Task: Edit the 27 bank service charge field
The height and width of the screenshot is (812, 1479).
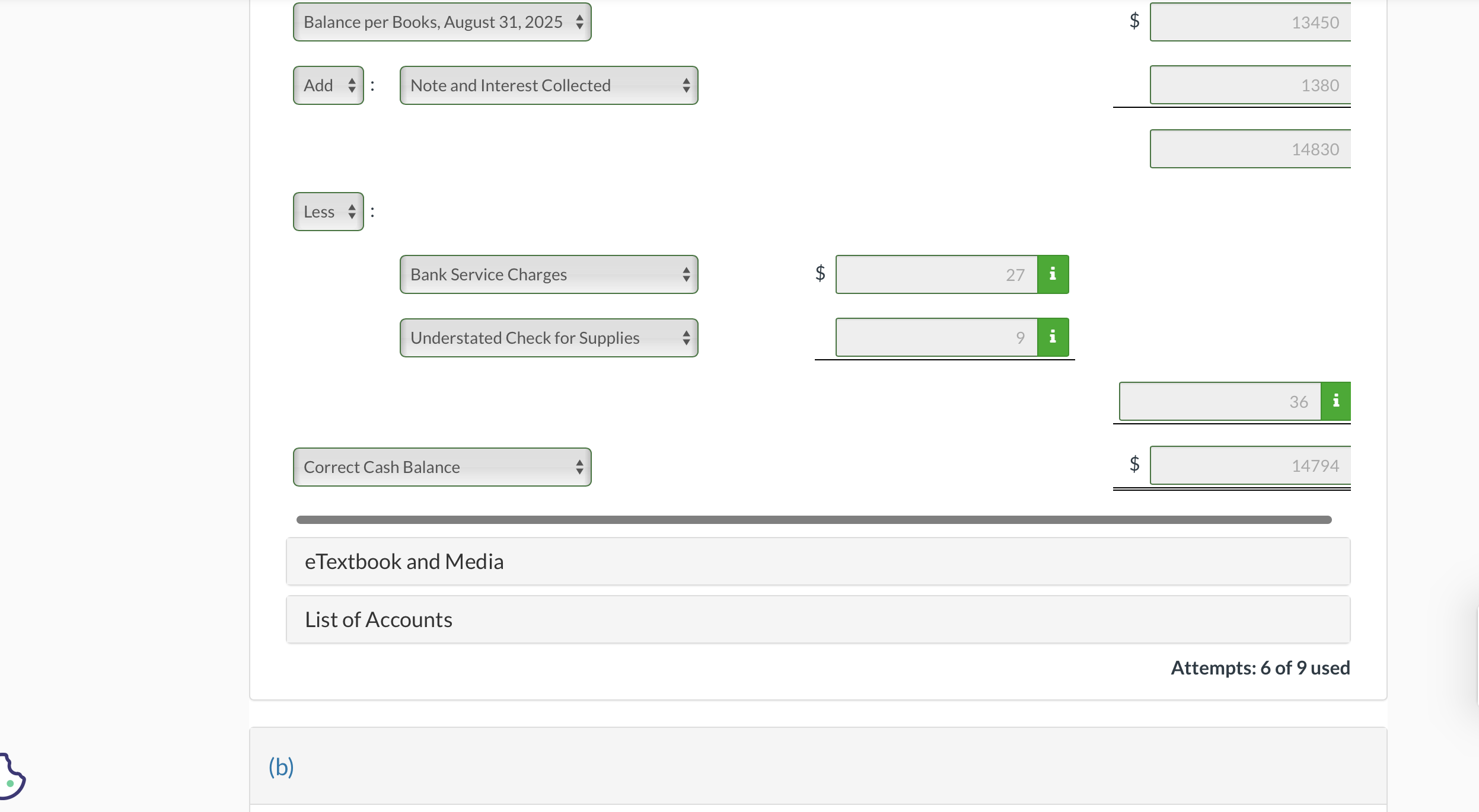Action: (x=935, y=274)
